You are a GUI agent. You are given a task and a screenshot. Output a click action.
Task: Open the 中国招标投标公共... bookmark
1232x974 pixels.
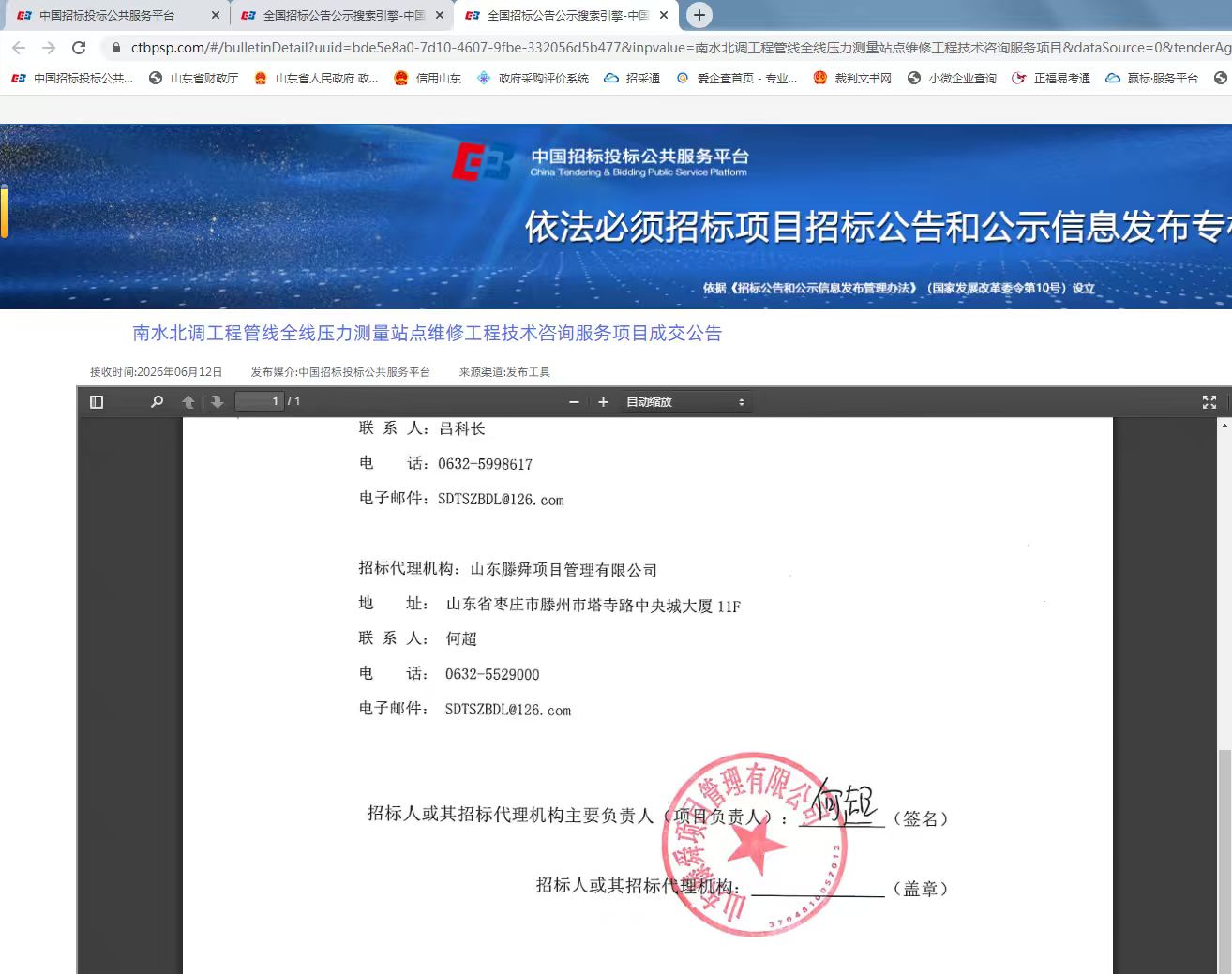coord(72,79)
